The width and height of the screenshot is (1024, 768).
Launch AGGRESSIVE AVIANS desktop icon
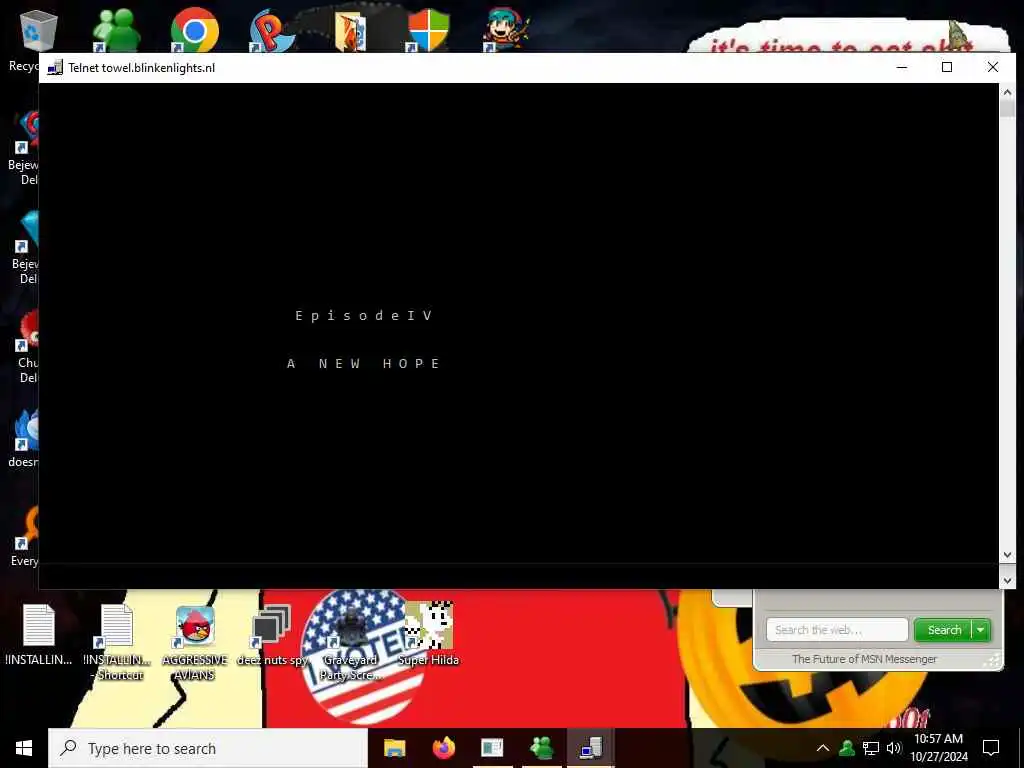click(x=195, y=643)
